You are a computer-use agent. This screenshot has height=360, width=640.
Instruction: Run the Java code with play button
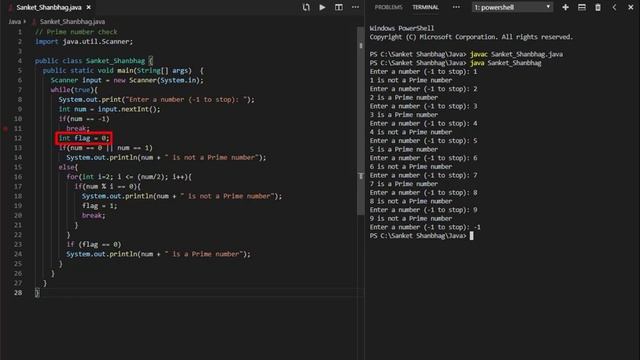point(322,7)
